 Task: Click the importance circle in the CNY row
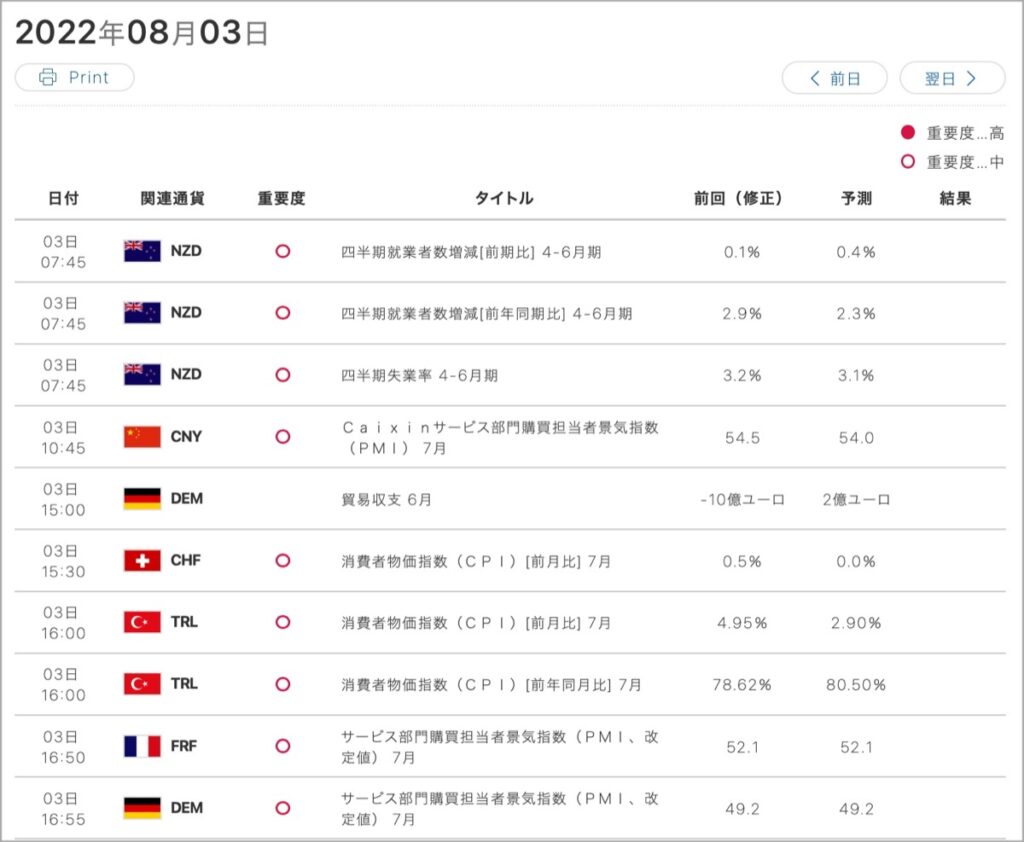click(x=283, y=436)
